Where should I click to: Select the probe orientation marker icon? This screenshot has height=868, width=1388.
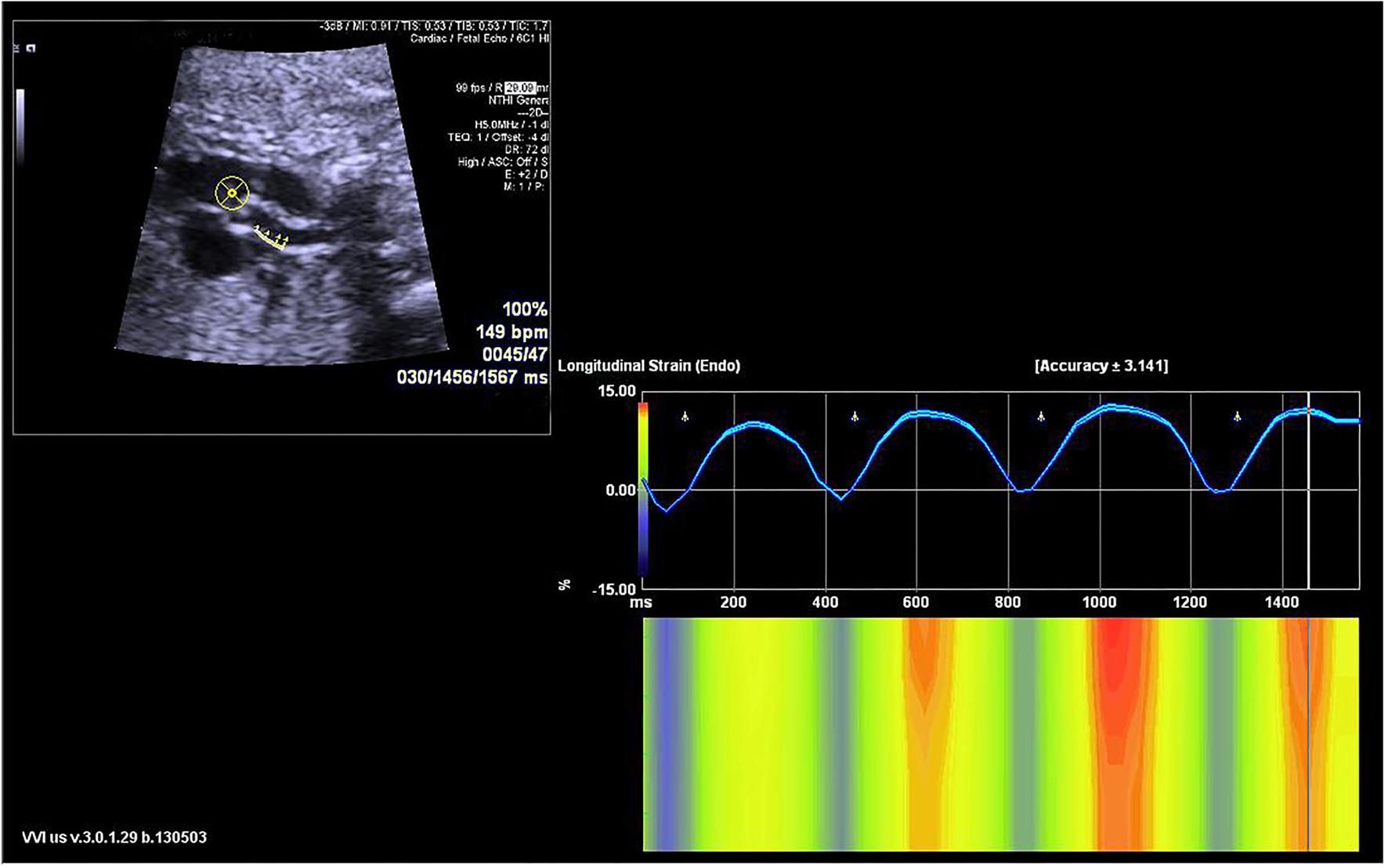point(30,48)
